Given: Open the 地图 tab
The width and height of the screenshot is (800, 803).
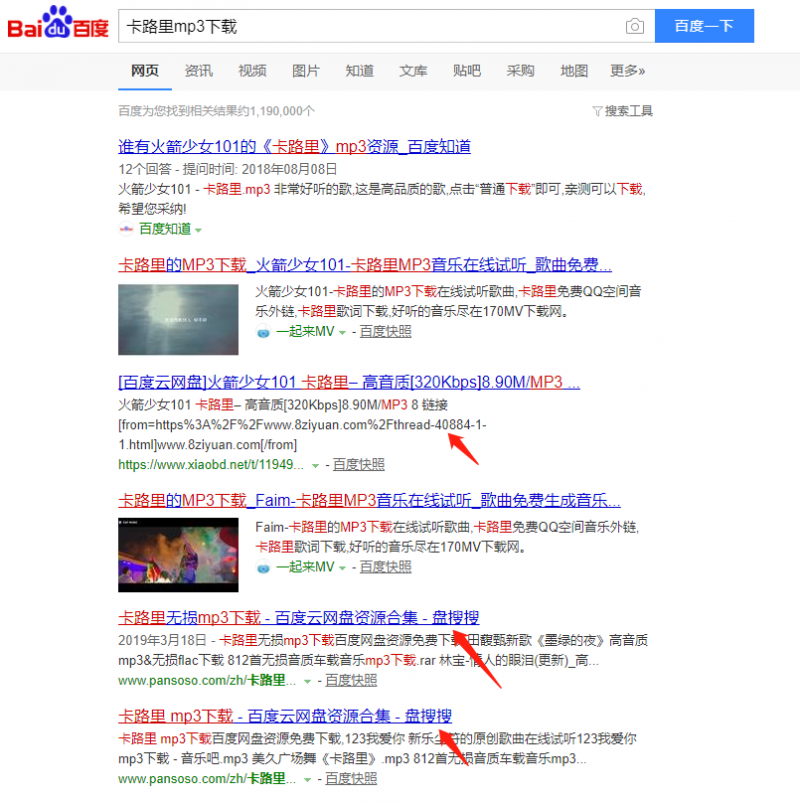Looking at the screenshot, I should click(x=574, y=71).
